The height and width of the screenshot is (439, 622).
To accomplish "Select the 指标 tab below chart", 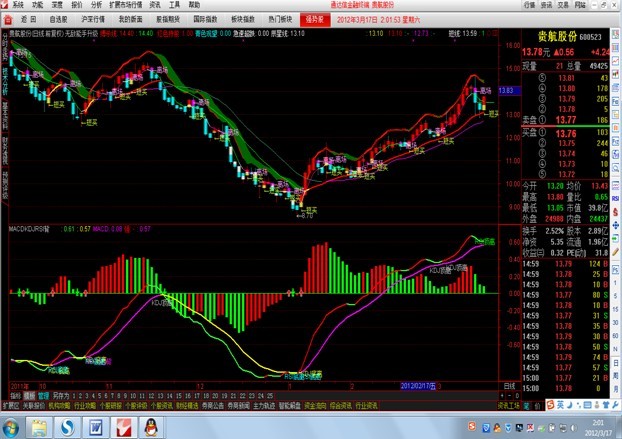I will (15, 396).
